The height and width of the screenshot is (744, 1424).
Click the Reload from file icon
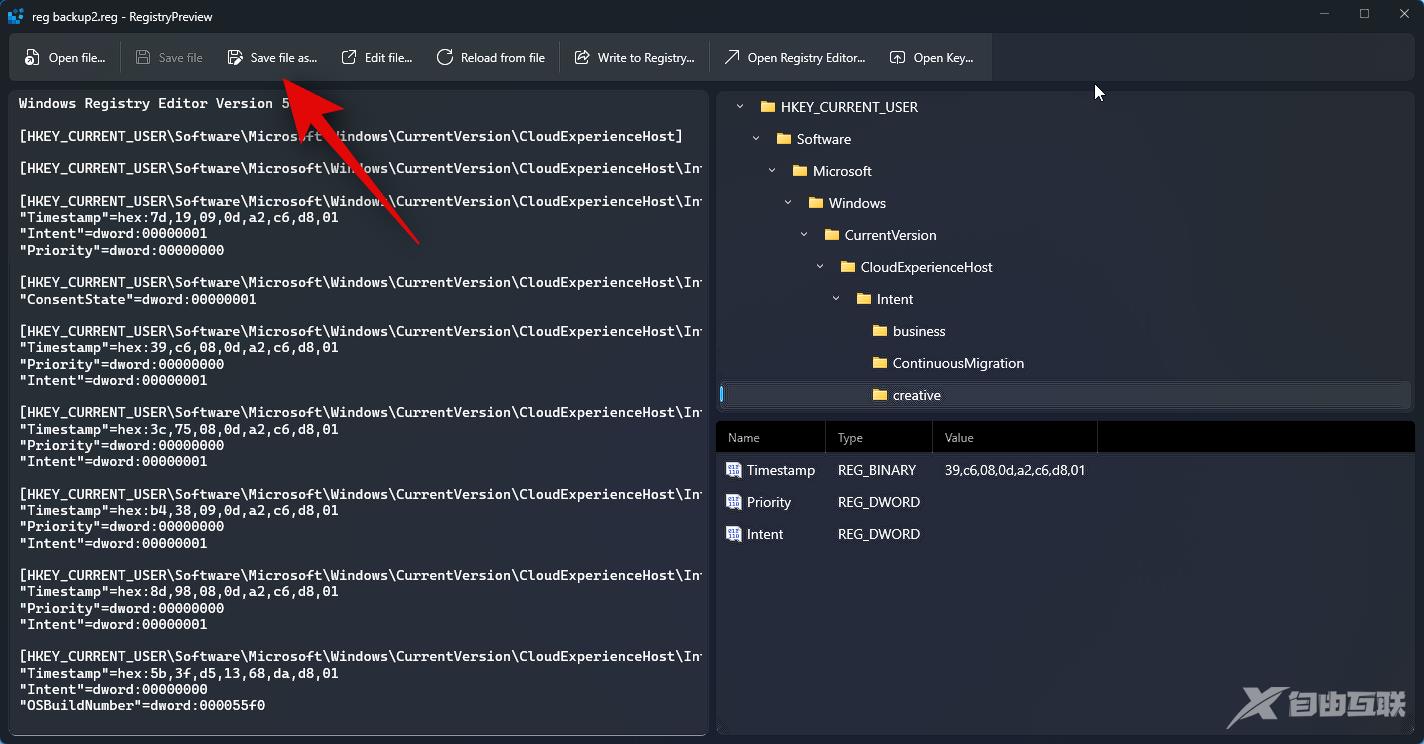click(445, 58)
